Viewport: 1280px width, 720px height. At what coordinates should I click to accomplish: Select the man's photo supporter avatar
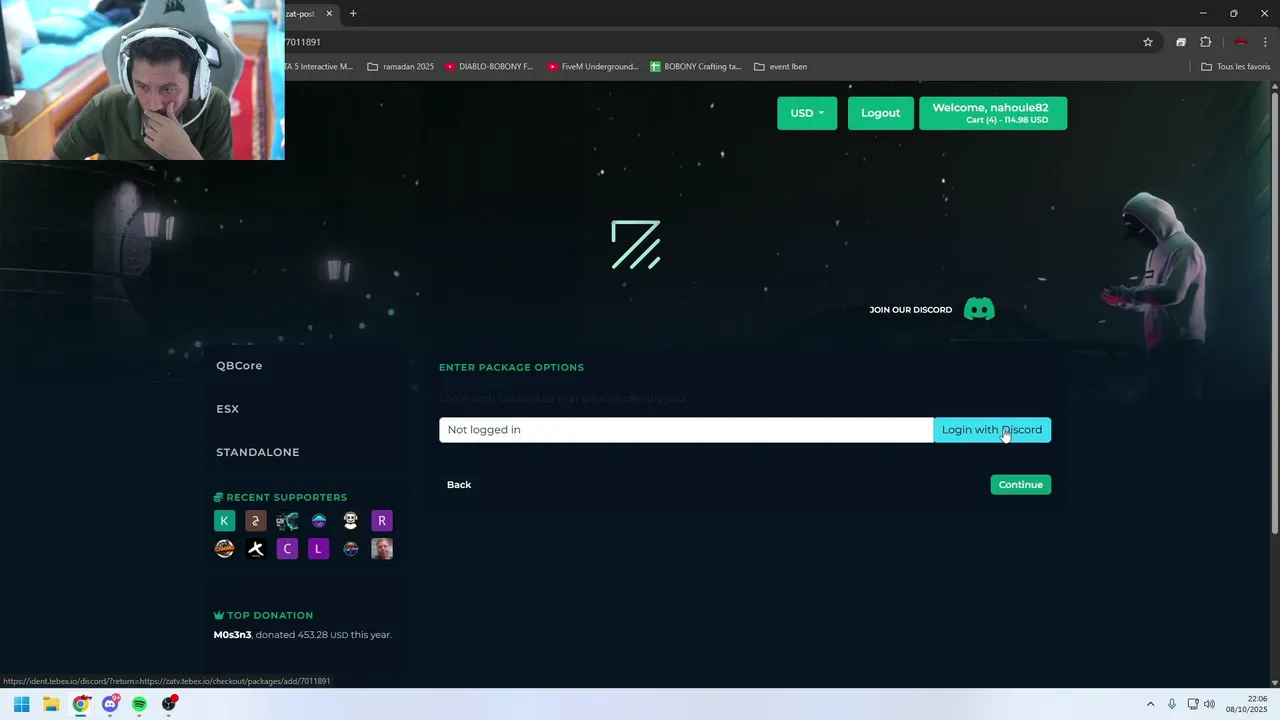381,548
